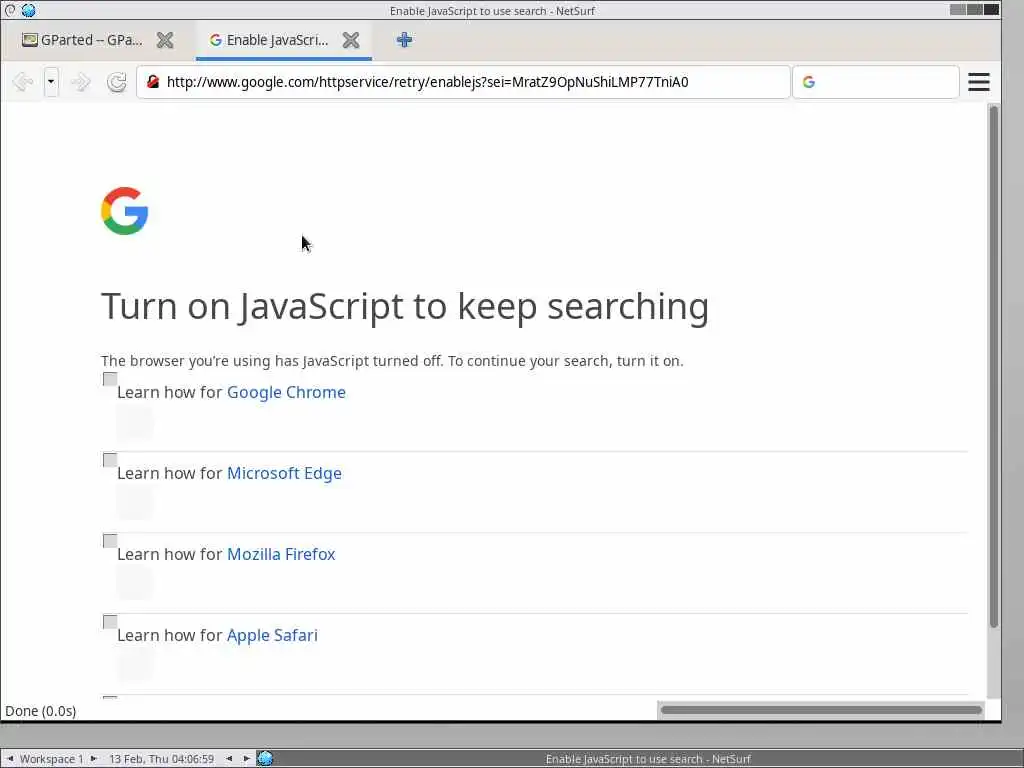The height and width of the screenshot is (768, 1024).
Task: Click the Workspace 1 label in taskbar
Action: [52, 759]
